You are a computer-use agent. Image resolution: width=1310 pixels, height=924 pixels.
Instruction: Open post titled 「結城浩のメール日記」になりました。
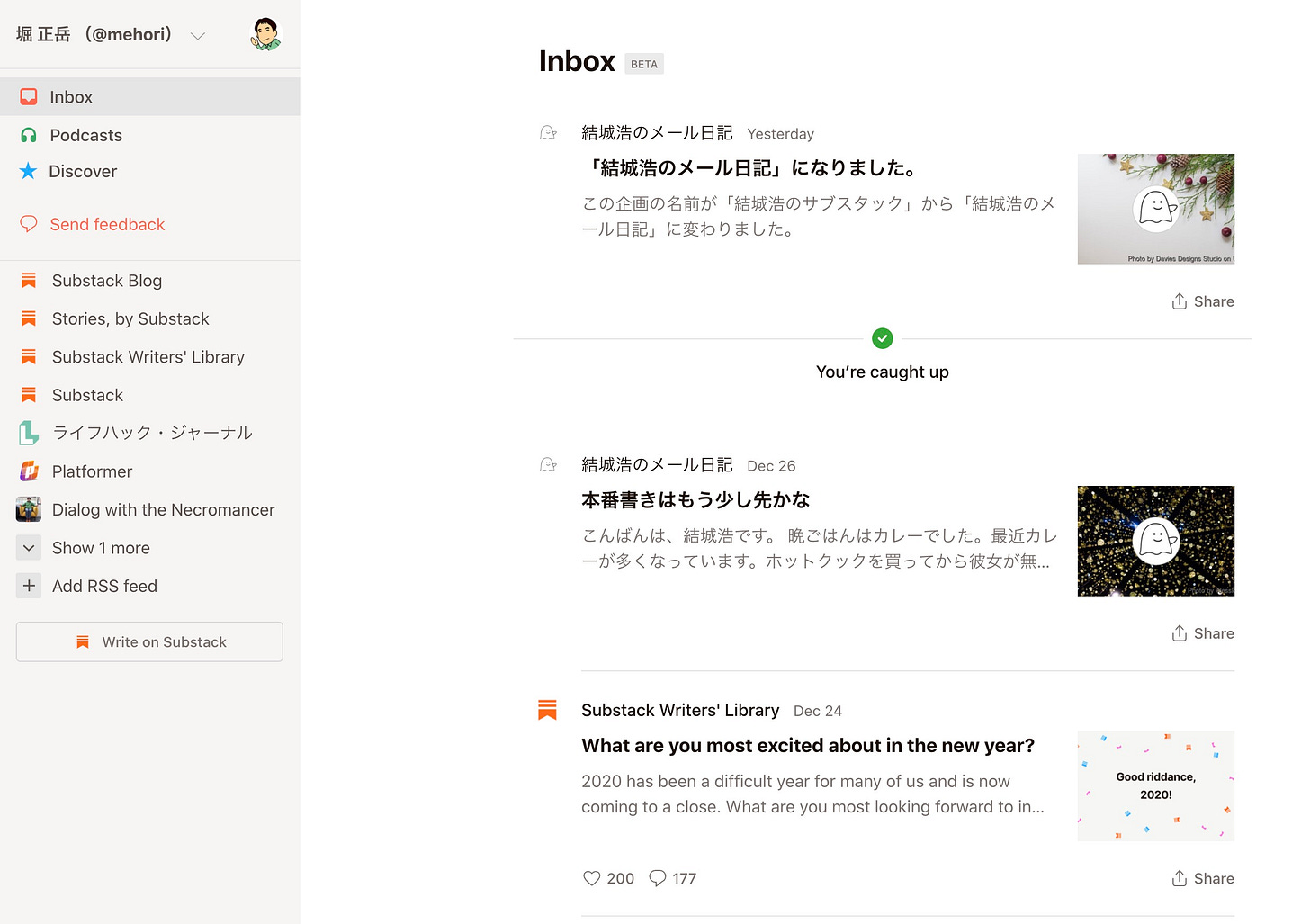[x=751, y=168]
